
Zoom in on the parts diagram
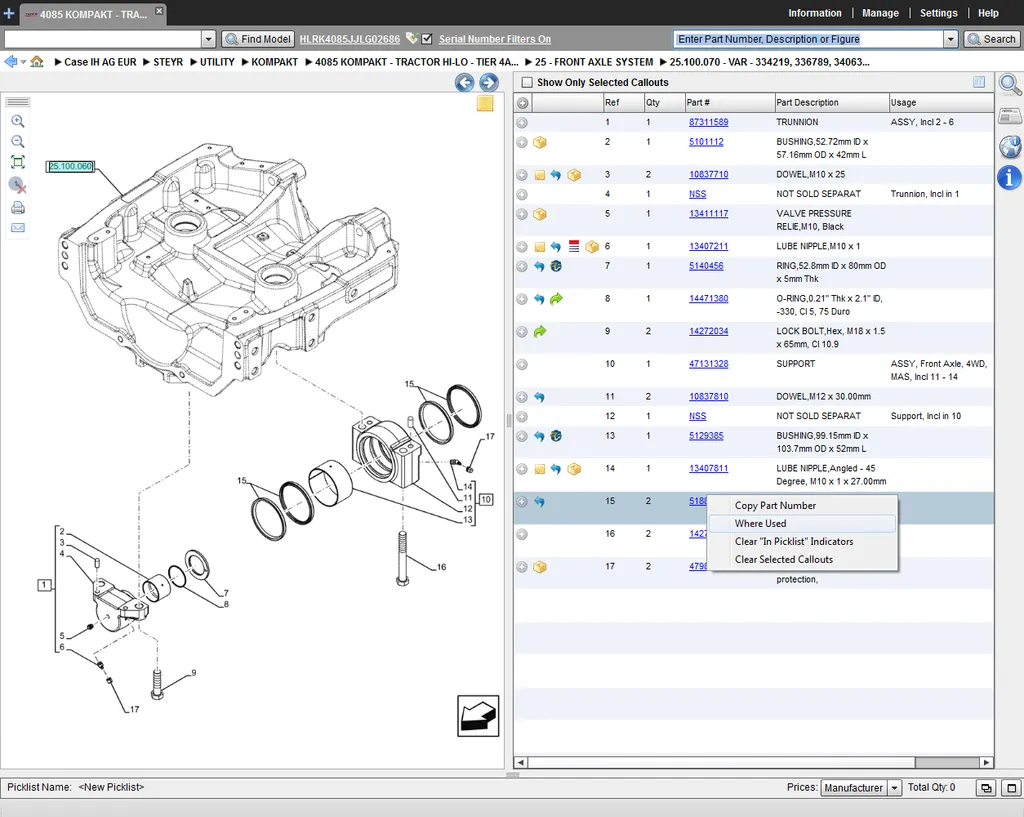tap(18, 121)
